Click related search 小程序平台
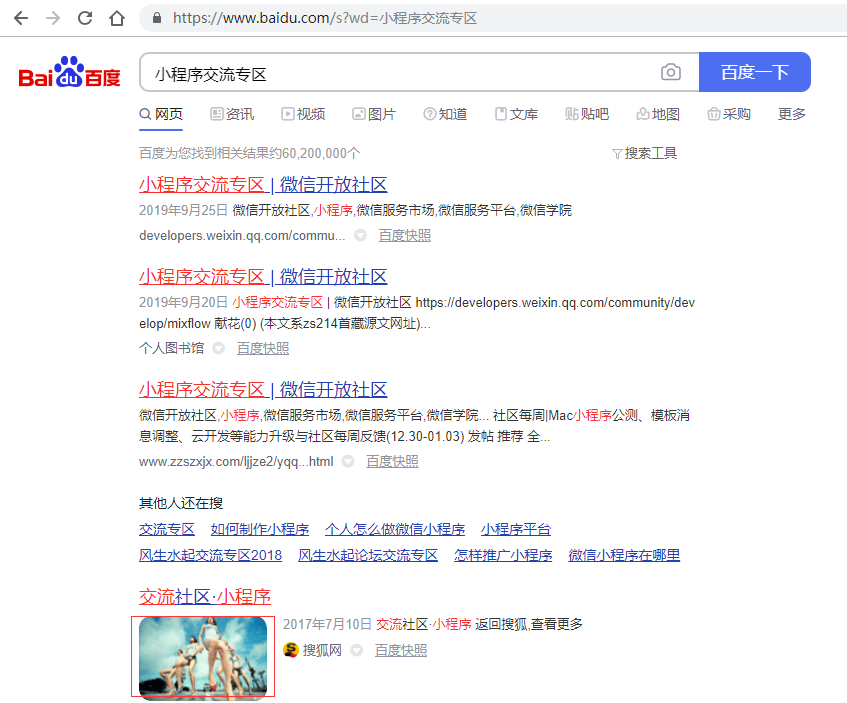This screenshot has width=847, height=703. pos(516,529)
